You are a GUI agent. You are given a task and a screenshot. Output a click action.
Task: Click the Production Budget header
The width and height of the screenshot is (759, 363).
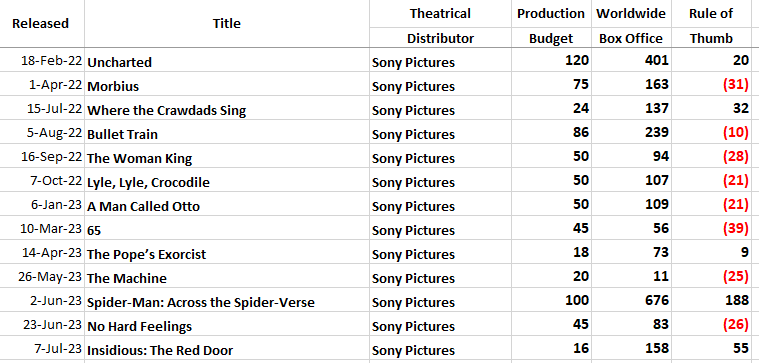point(551,26)
